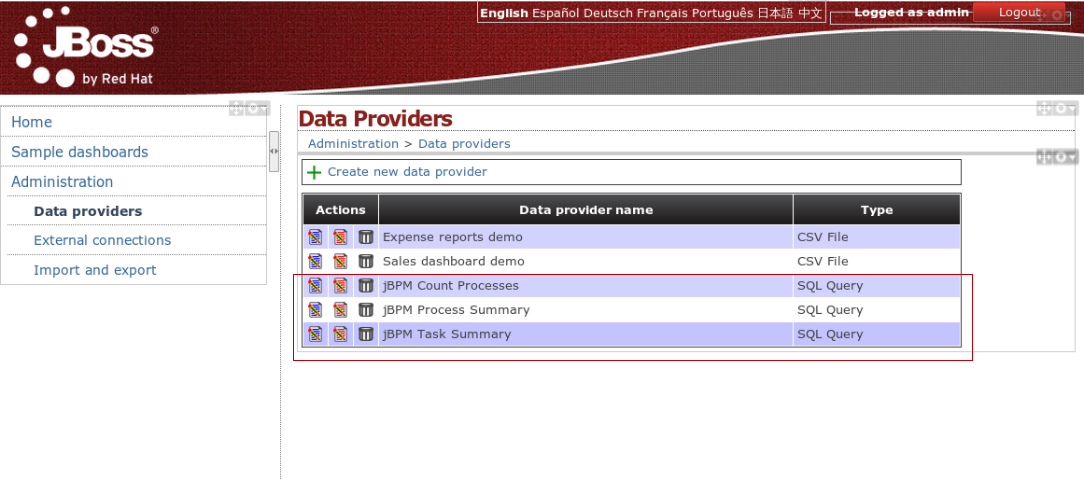Click Administration in the breadcrumb
Screen dimensions: 1084x479
pos(353,144)
